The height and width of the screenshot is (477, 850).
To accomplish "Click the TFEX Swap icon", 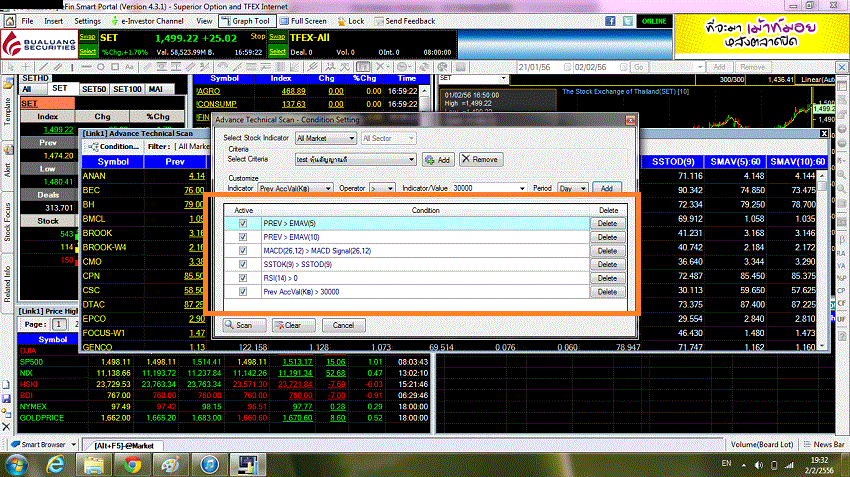I will click(277, 37).
